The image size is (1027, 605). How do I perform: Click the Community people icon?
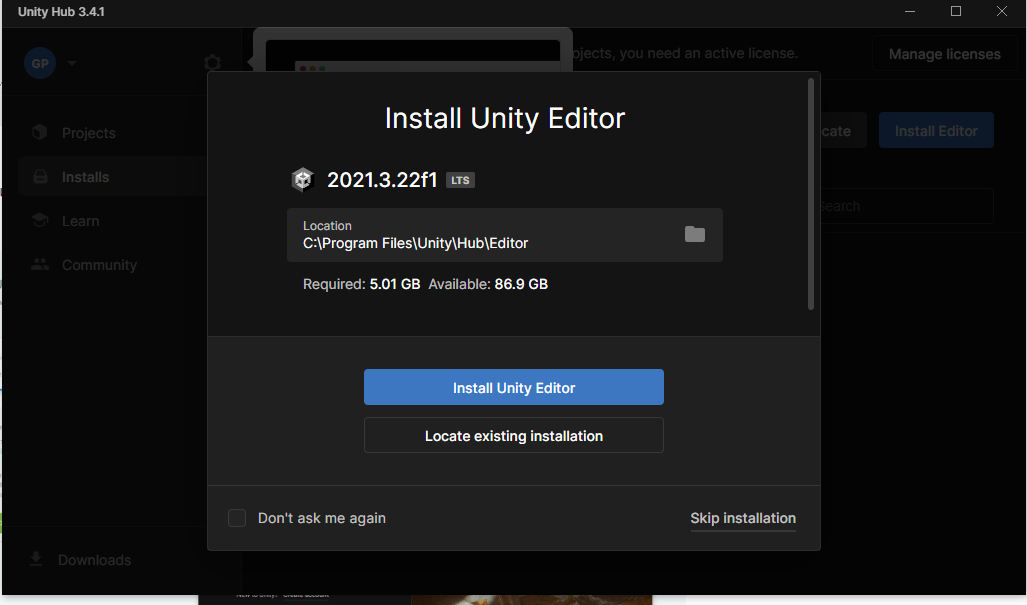point(40,264)
